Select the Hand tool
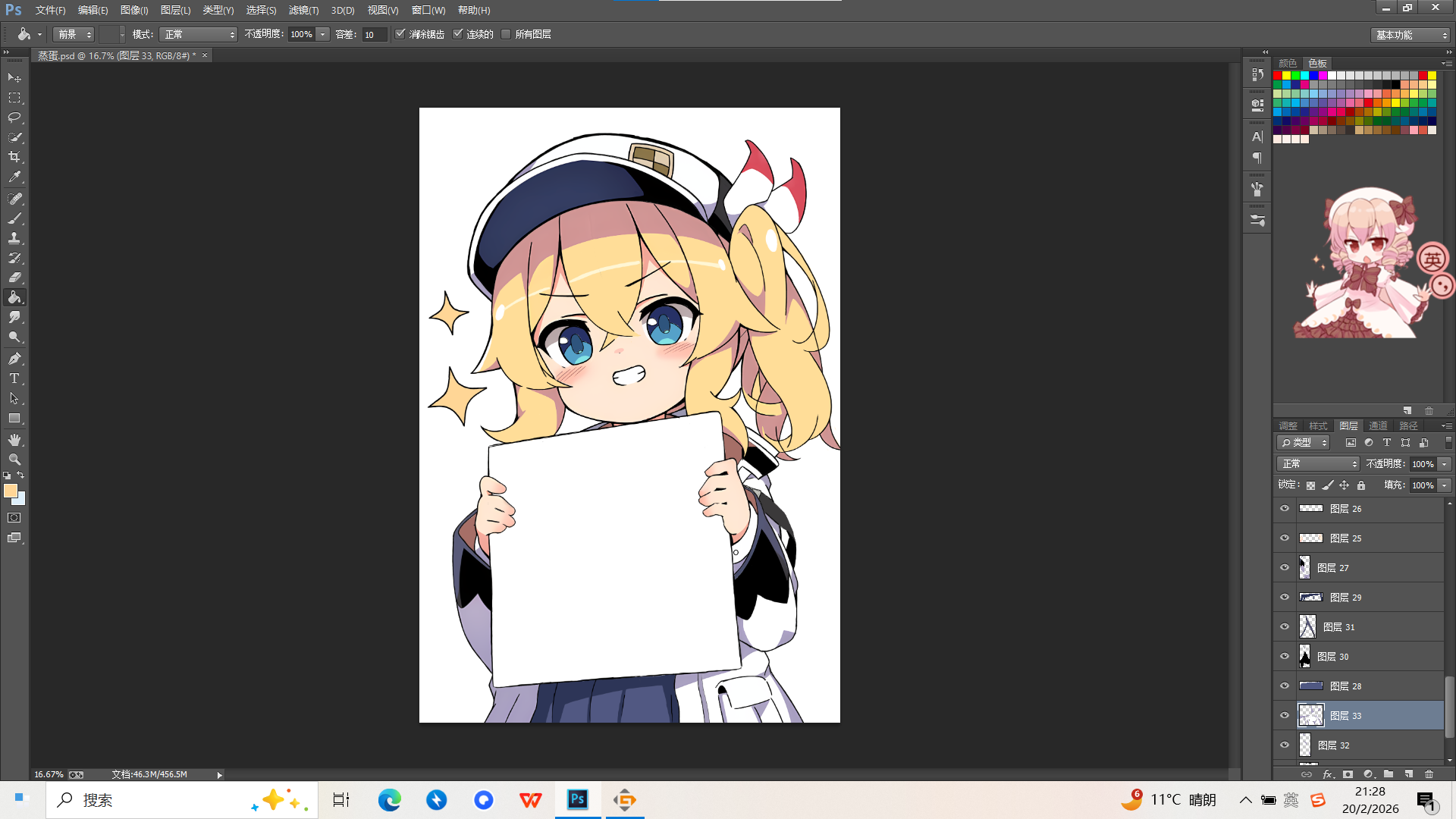This screenshot has height=819, width=1456. point(14,440)
